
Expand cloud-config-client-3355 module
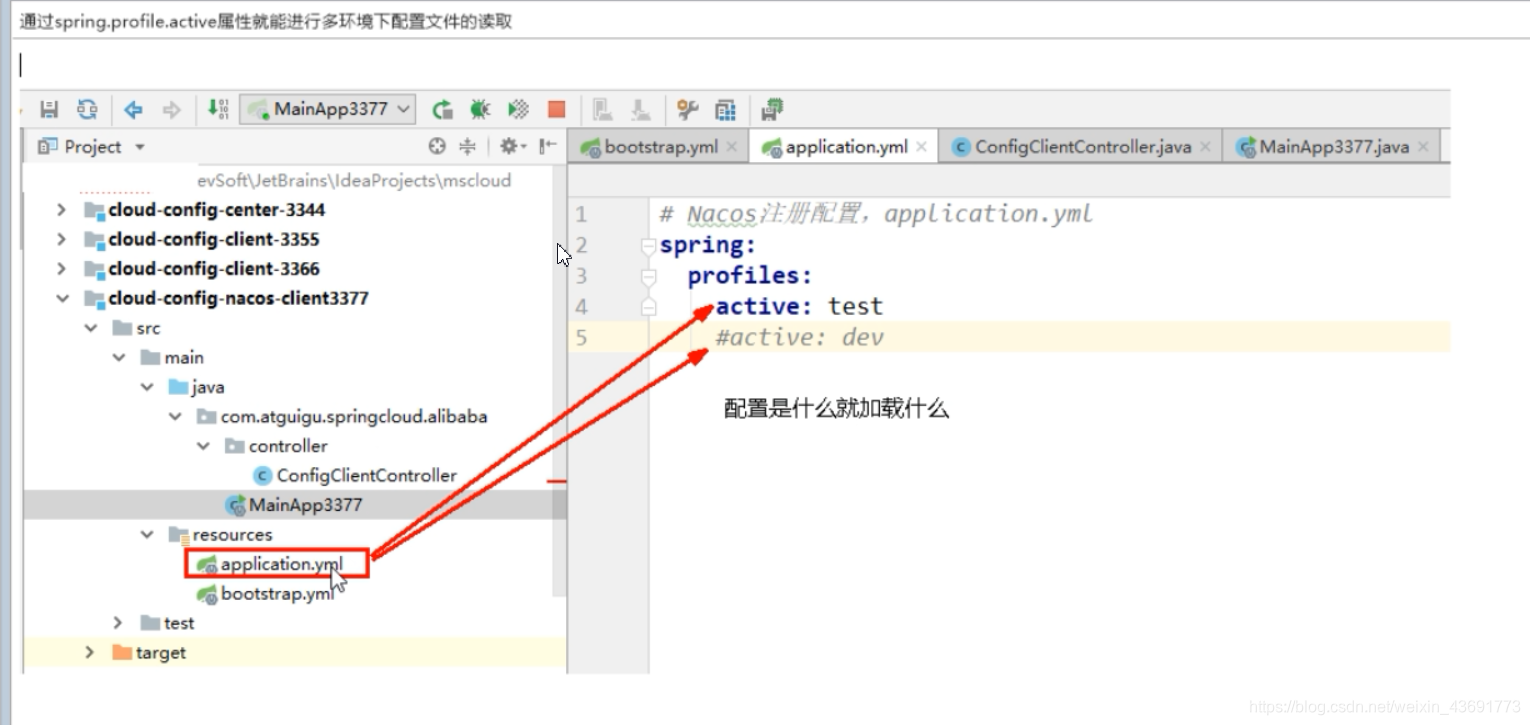[62, 240]
